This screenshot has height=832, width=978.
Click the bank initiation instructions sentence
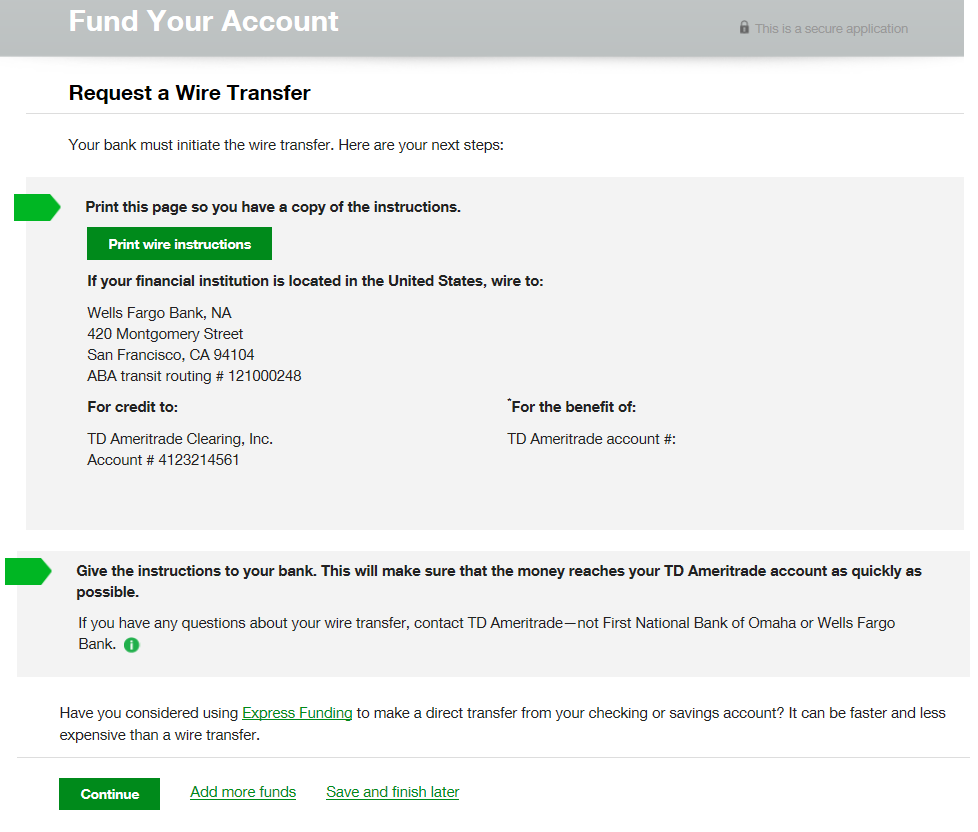[285, 144]
